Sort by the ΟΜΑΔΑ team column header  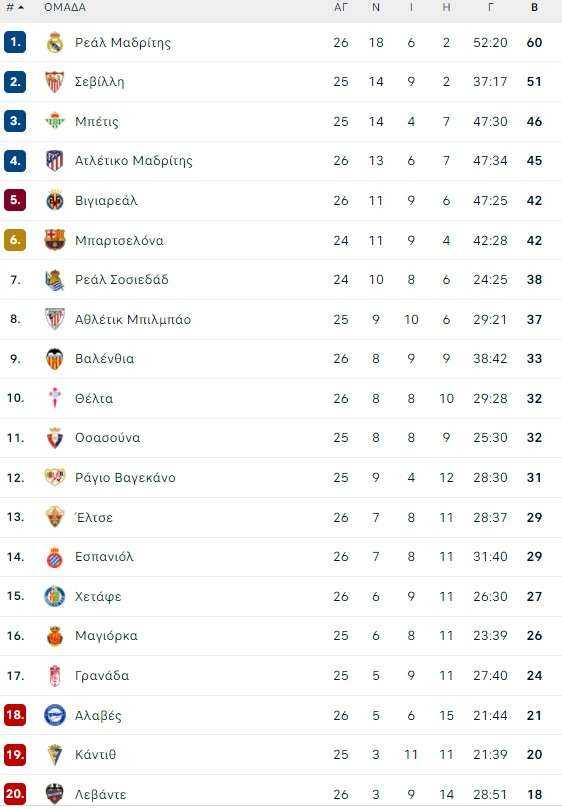pyautogui.click(x=65, y=8)
